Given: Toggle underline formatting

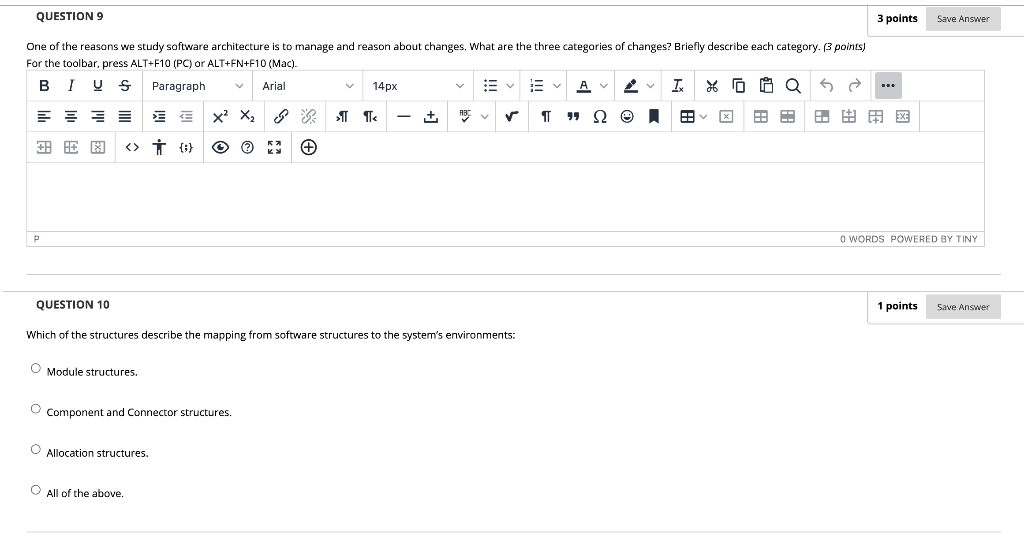Looking at the screenshot, I should click(x=97, y=86).
